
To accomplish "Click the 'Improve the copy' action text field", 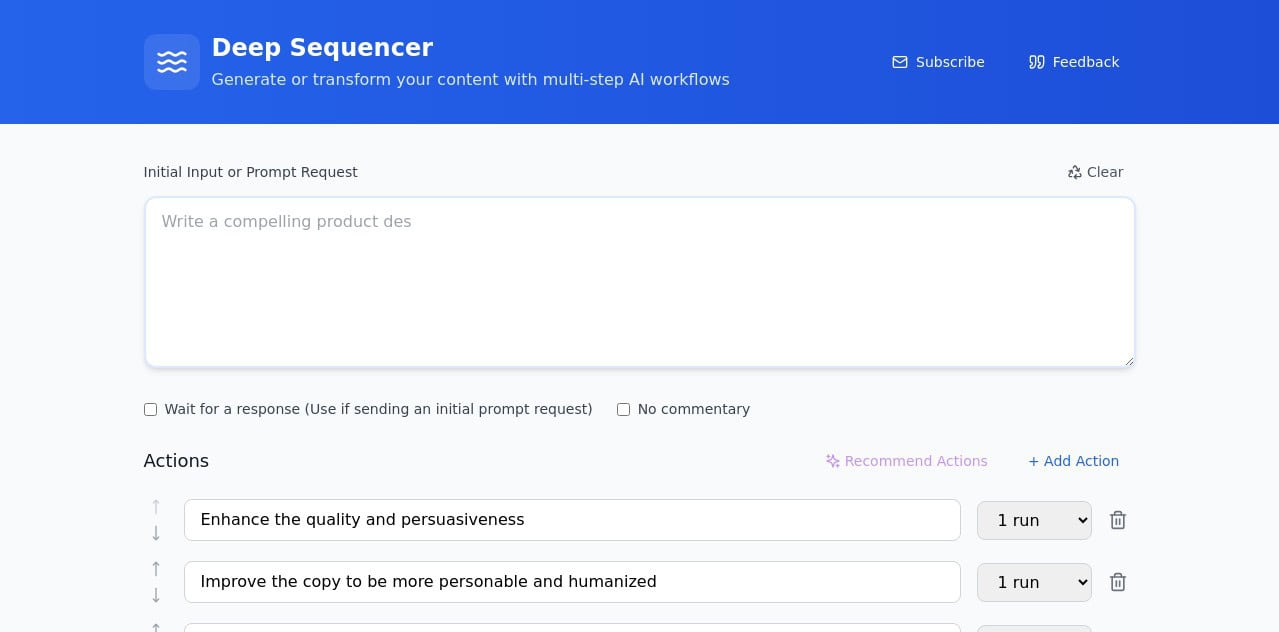I will click(572, 582).
